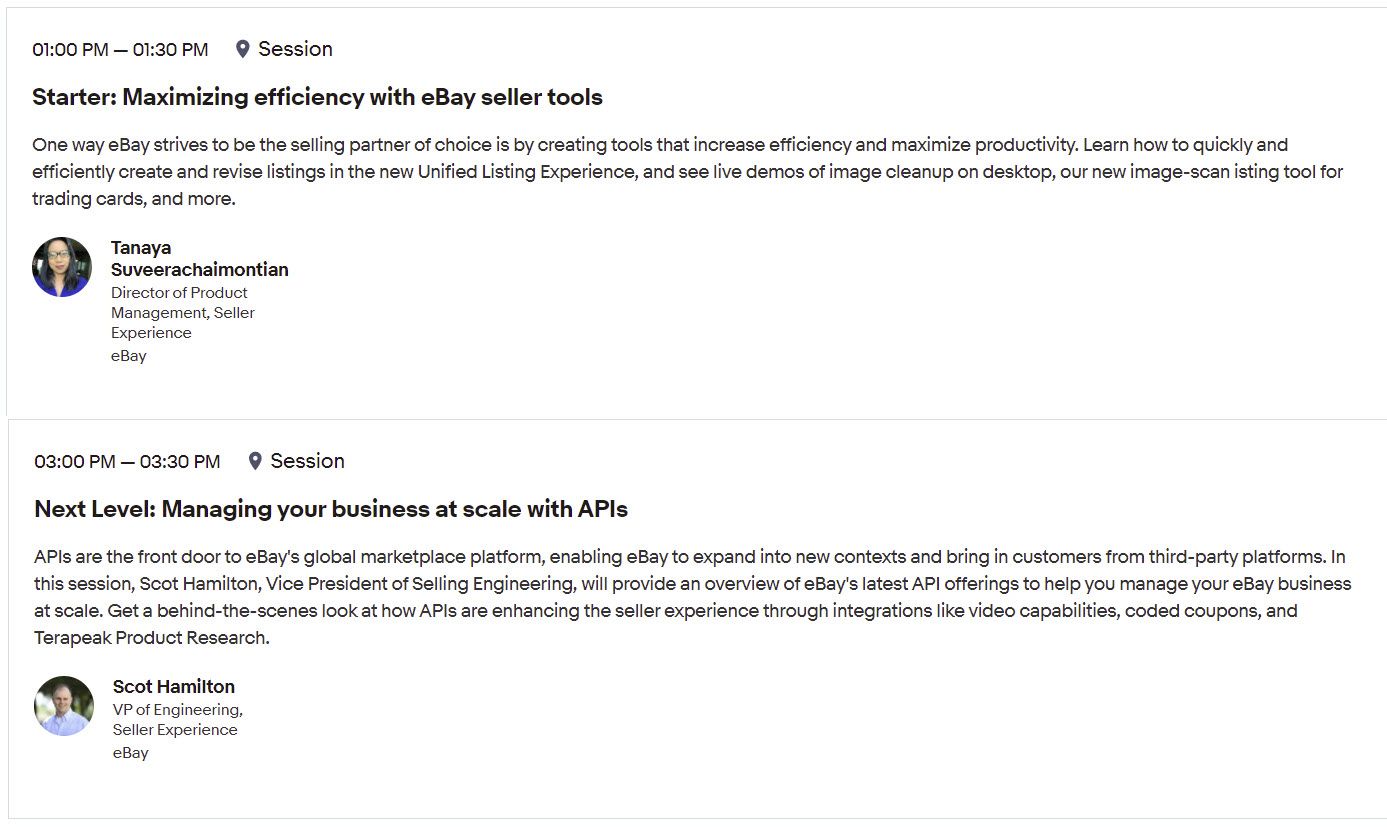
Task: Click the Unified Listing Experience description paragraph
Action: pos(688,171)
